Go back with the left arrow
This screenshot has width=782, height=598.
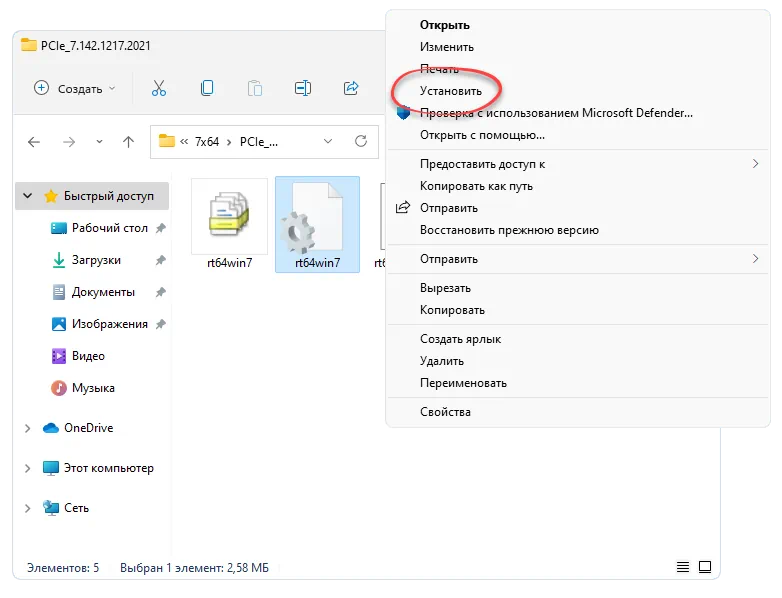[x=34, y=142]
